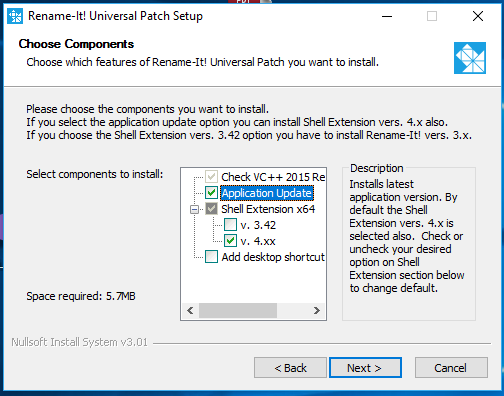Click the Rename-It! title bar app icon
This screenshot has width=504, height=396.
coord(15,16)
